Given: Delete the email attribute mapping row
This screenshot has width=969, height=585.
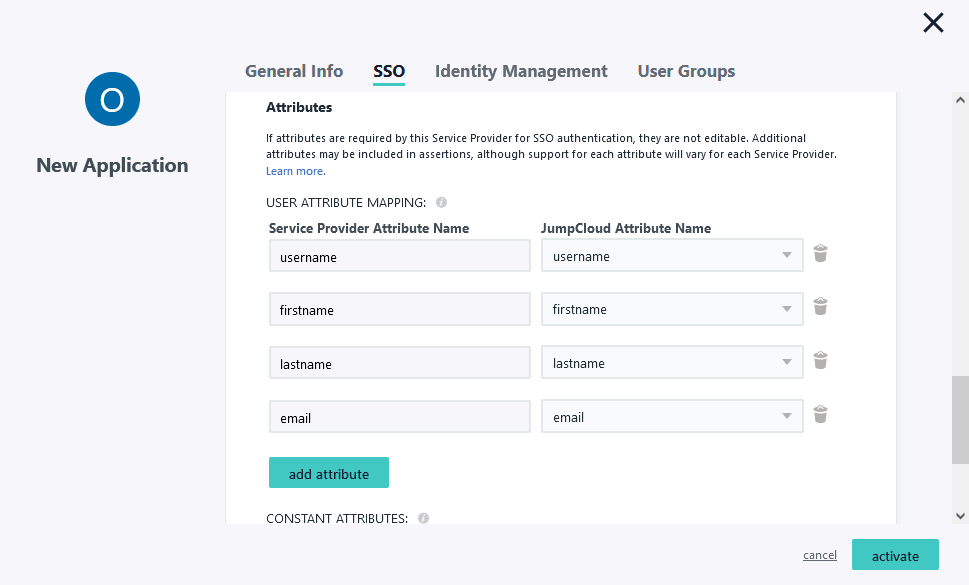Looking at the screenshot, I should pos(820,414).
